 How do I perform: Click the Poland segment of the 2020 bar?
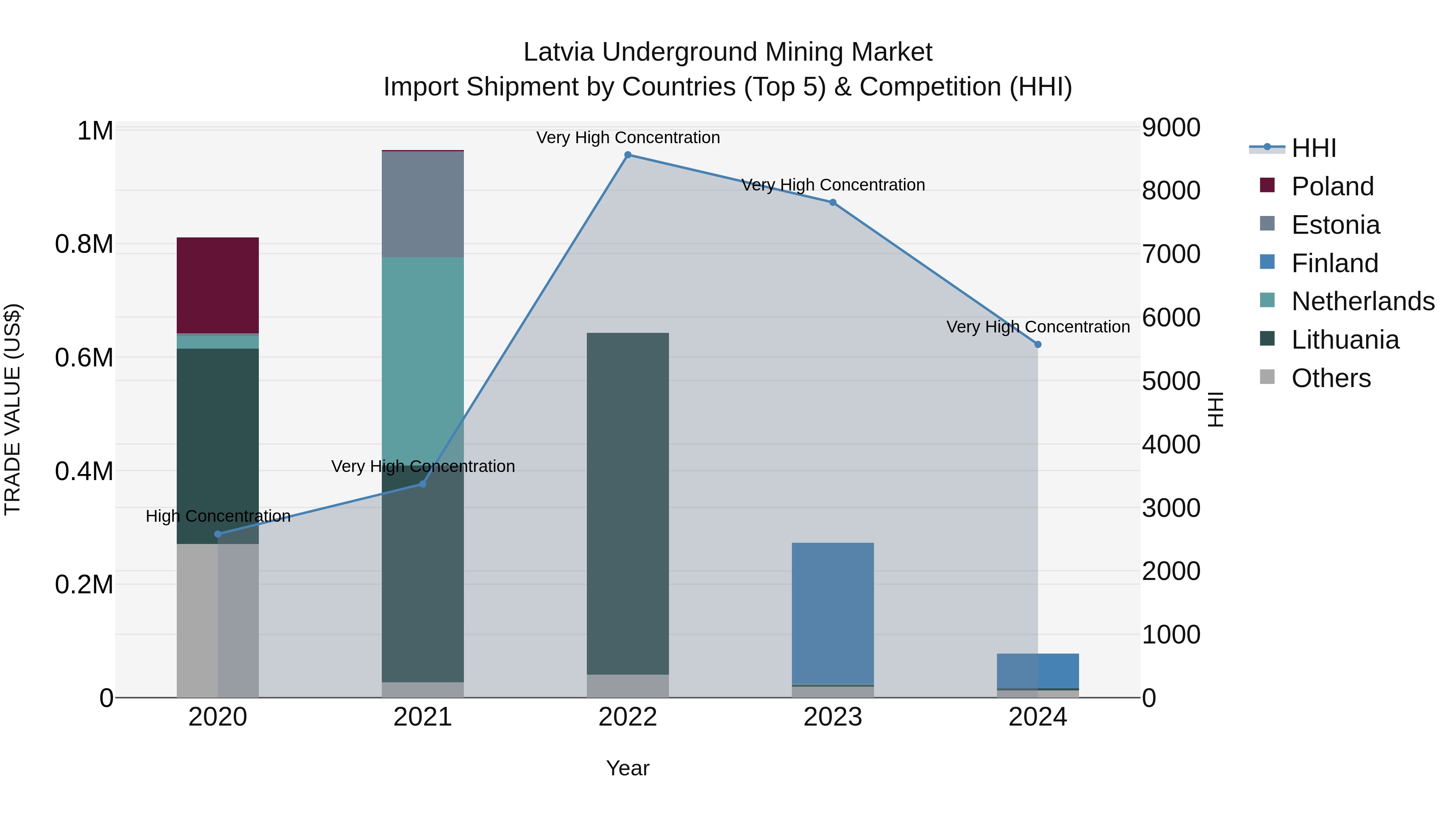[x=218, y=286]
